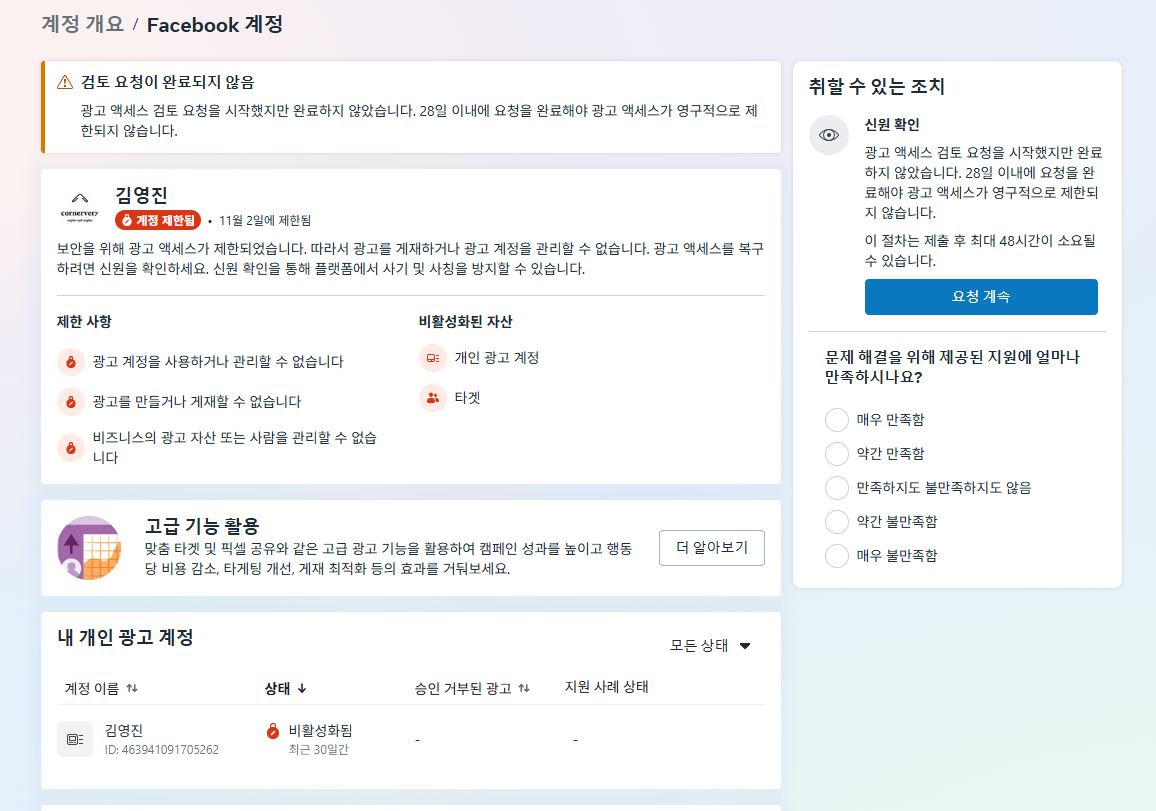The height and width of the screenshot is (811, 1156).
Task: Click the restricted icon next to 비활성화됨 status
Action: click(273, 731)
